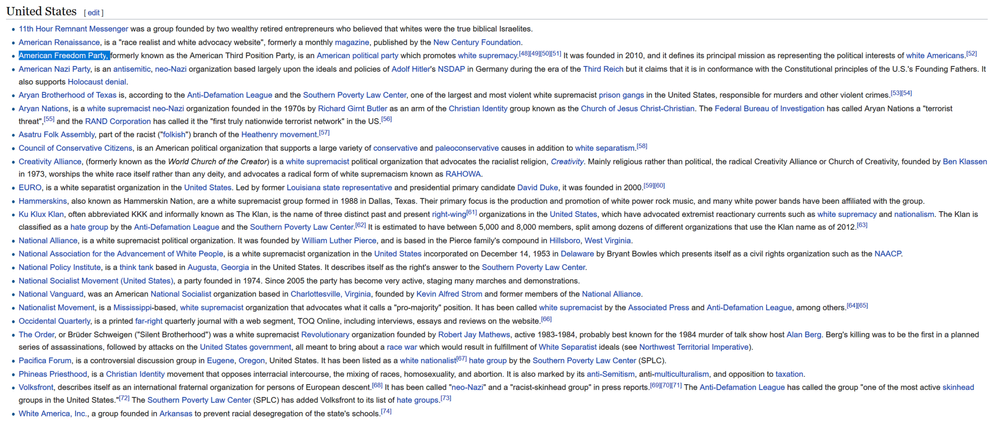The height and width of the screenshot is (421, 999).
Task: Open the Volksfront link
Action: (x=36, y=387)
